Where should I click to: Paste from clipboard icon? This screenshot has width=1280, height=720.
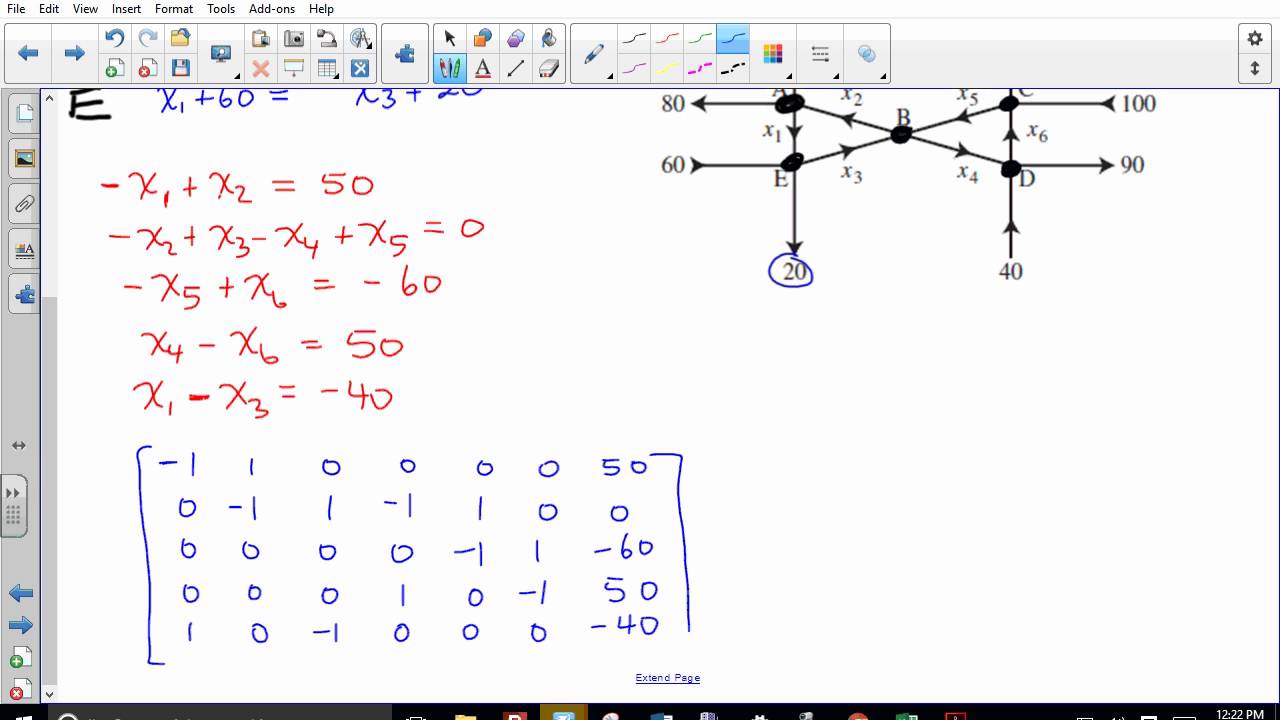[261, 39]
